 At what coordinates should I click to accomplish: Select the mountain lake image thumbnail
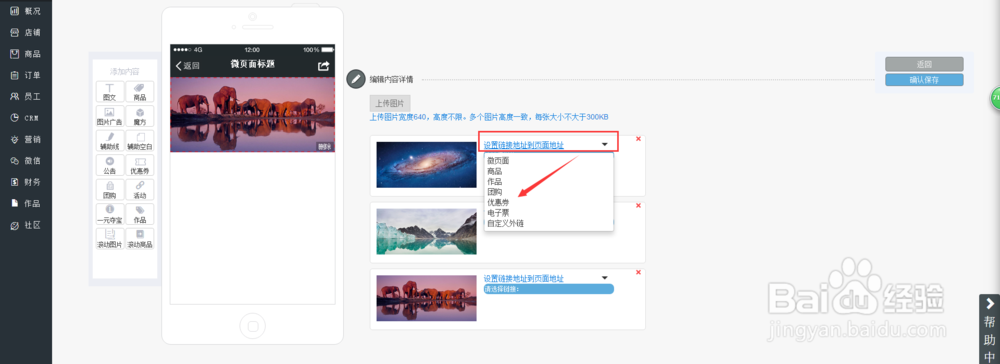(x=426, y=231)
